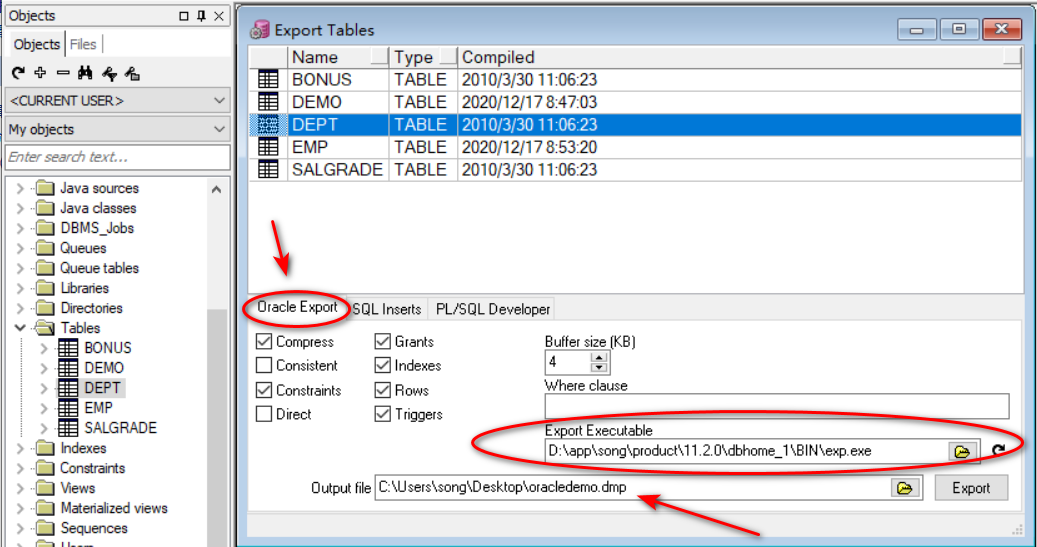Uncheck the Rows checkbox
Screen dimensions: 1037x547
383,390
